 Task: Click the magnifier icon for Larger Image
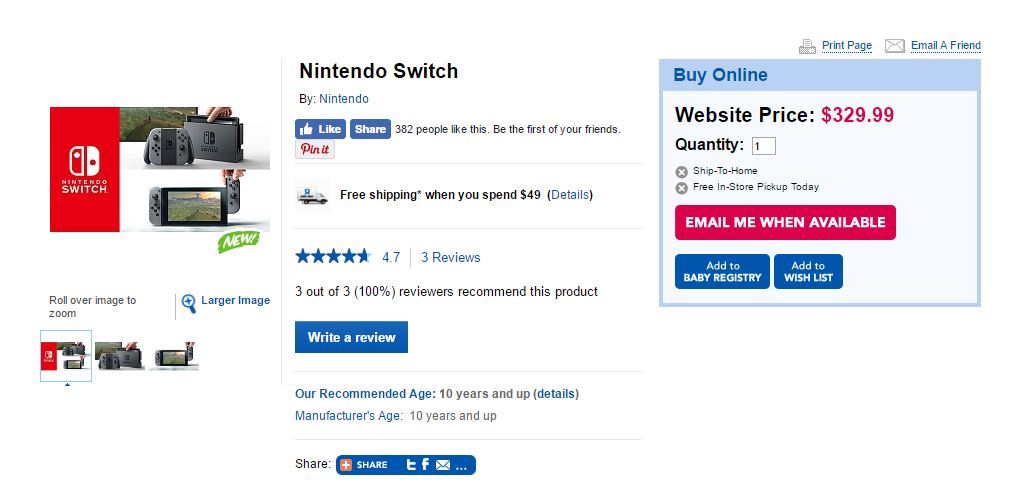188,303
